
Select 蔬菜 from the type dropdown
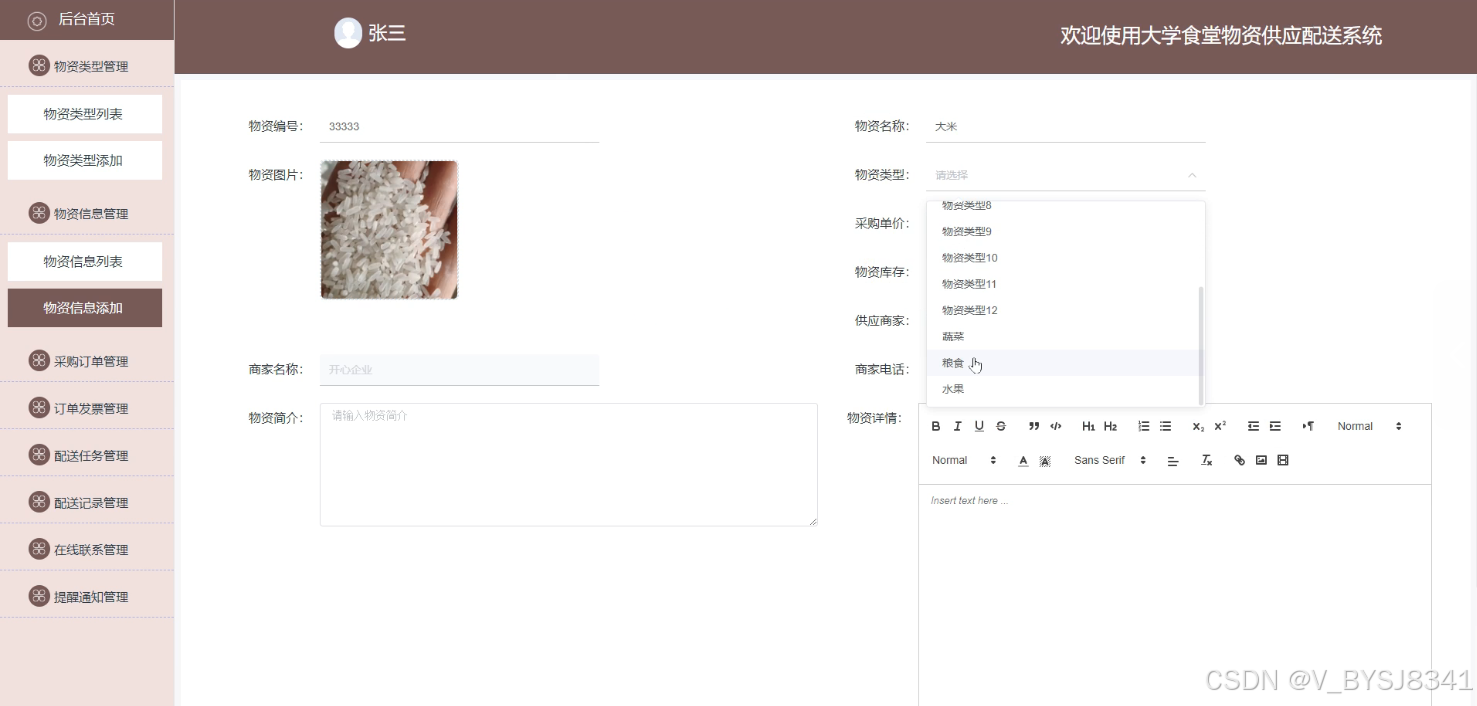[x=1062, y=337]
